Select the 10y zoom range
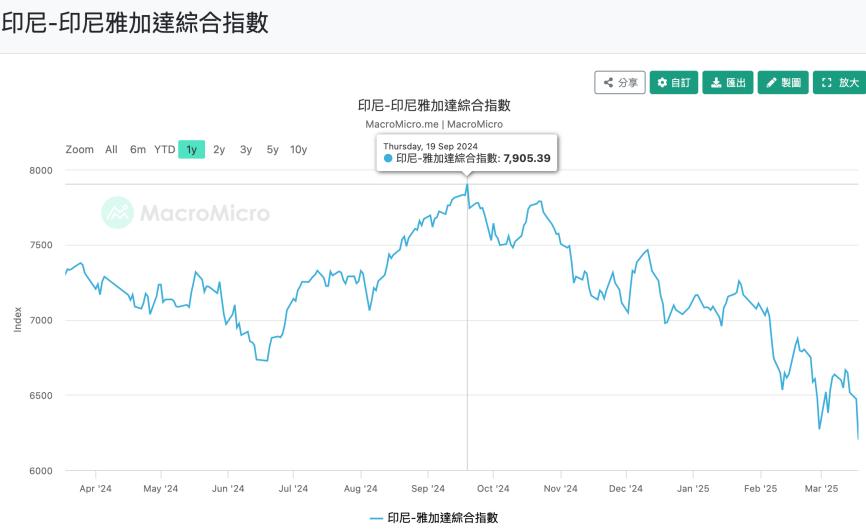The height and width of the screenshot is (529, 866). pos(298,150)
